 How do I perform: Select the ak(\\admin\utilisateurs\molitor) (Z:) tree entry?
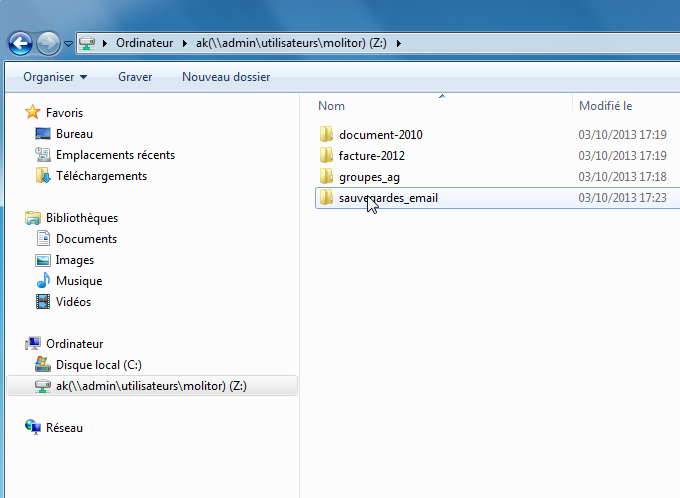(151, 386)
